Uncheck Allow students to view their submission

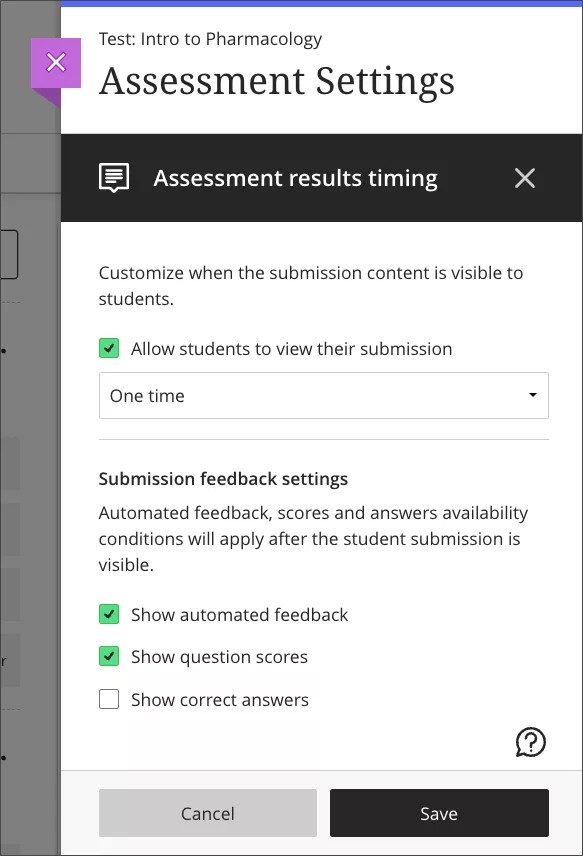(x=109, y=349)
